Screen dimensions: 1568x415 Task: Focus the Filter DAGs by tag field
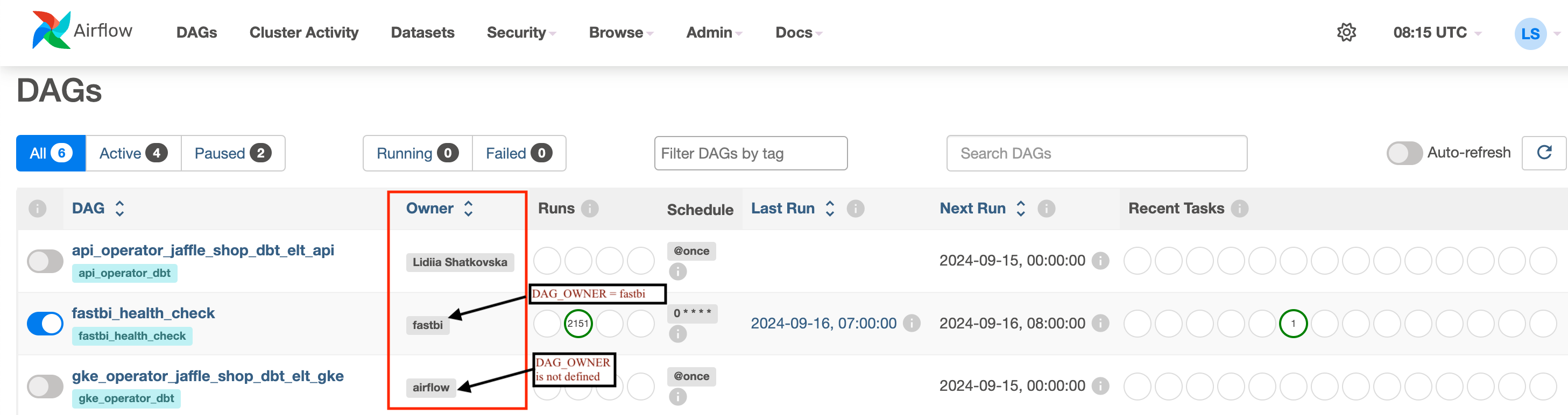tap(751, 153)
